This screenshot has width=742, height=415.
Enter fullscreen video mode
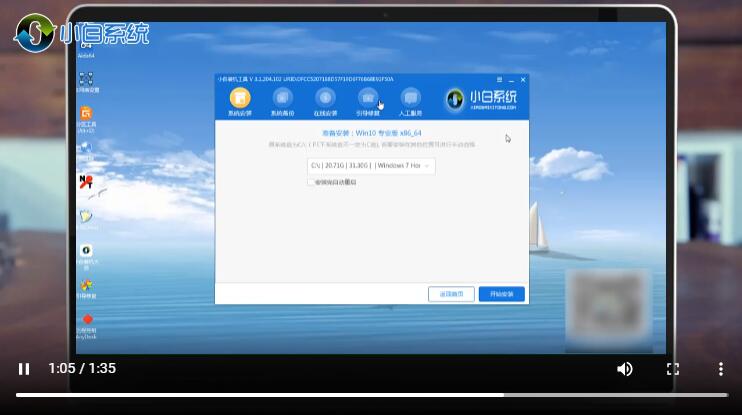(672, 369)
